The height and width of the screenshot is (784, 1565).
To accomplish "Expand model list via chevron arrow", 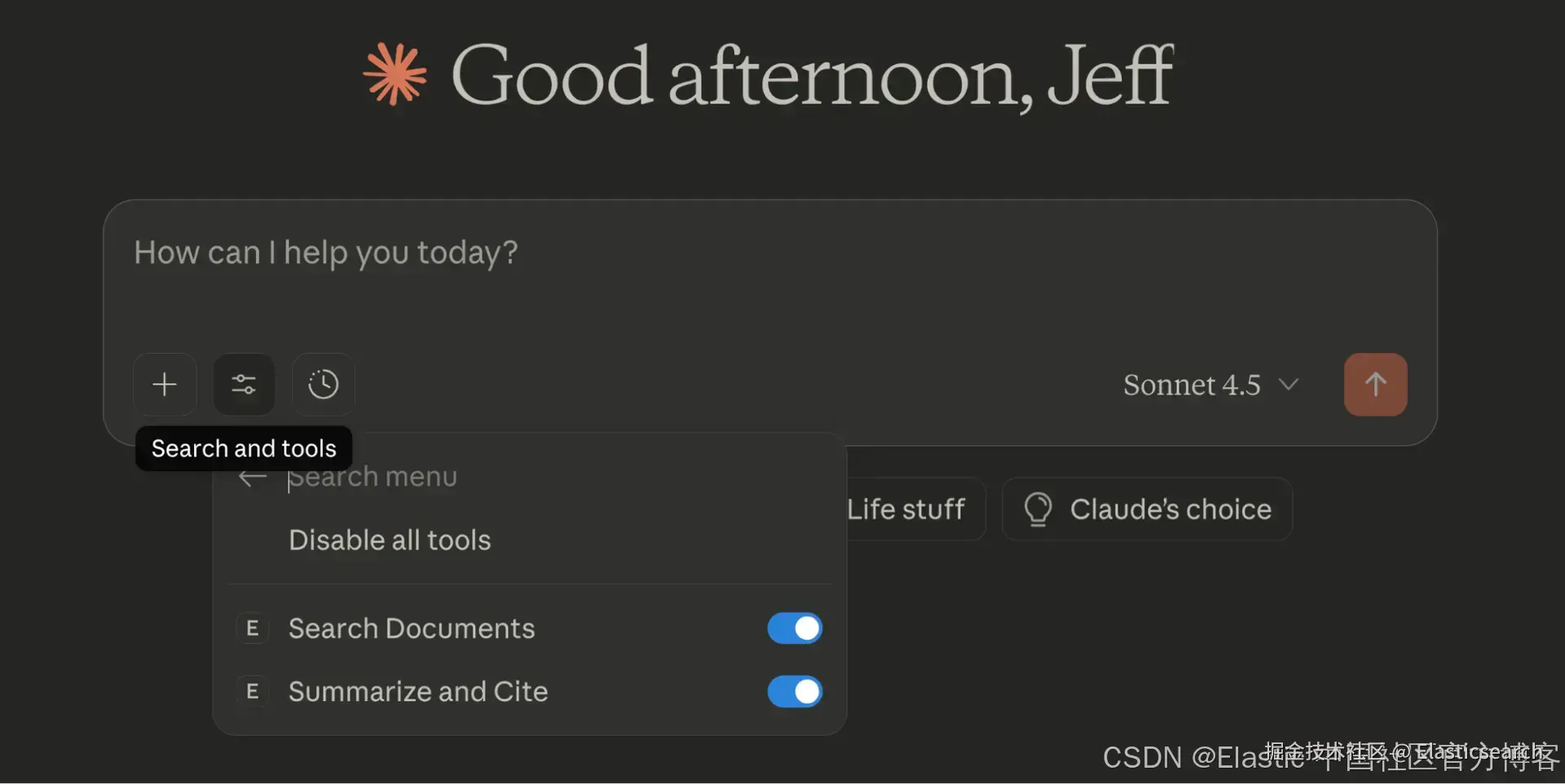I will pos(1289,385).
